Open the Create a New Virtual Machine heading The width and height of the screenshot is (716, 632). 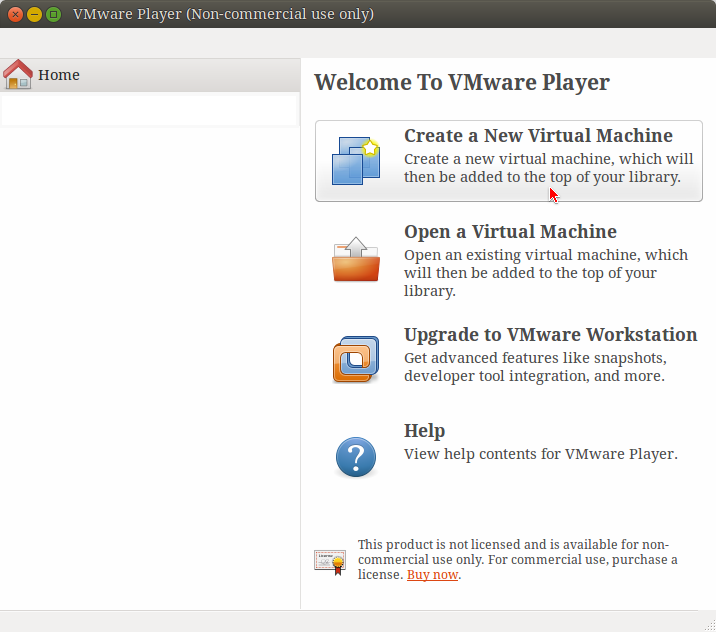coord(538,136)
